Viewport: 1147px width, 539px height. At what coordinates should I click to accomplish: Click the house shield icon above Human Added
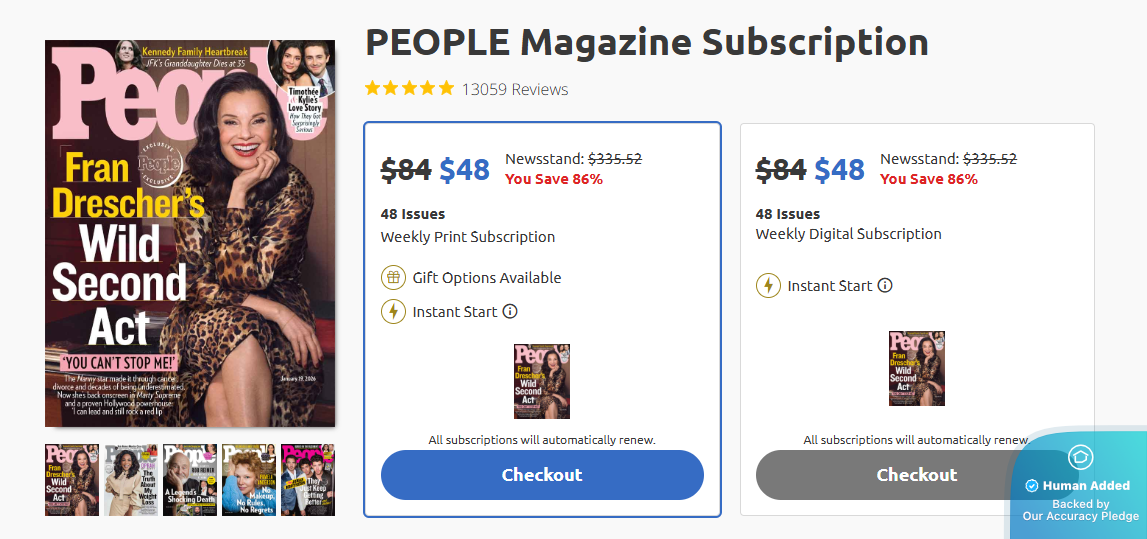pyautogui.click(x=1081, y=457)
